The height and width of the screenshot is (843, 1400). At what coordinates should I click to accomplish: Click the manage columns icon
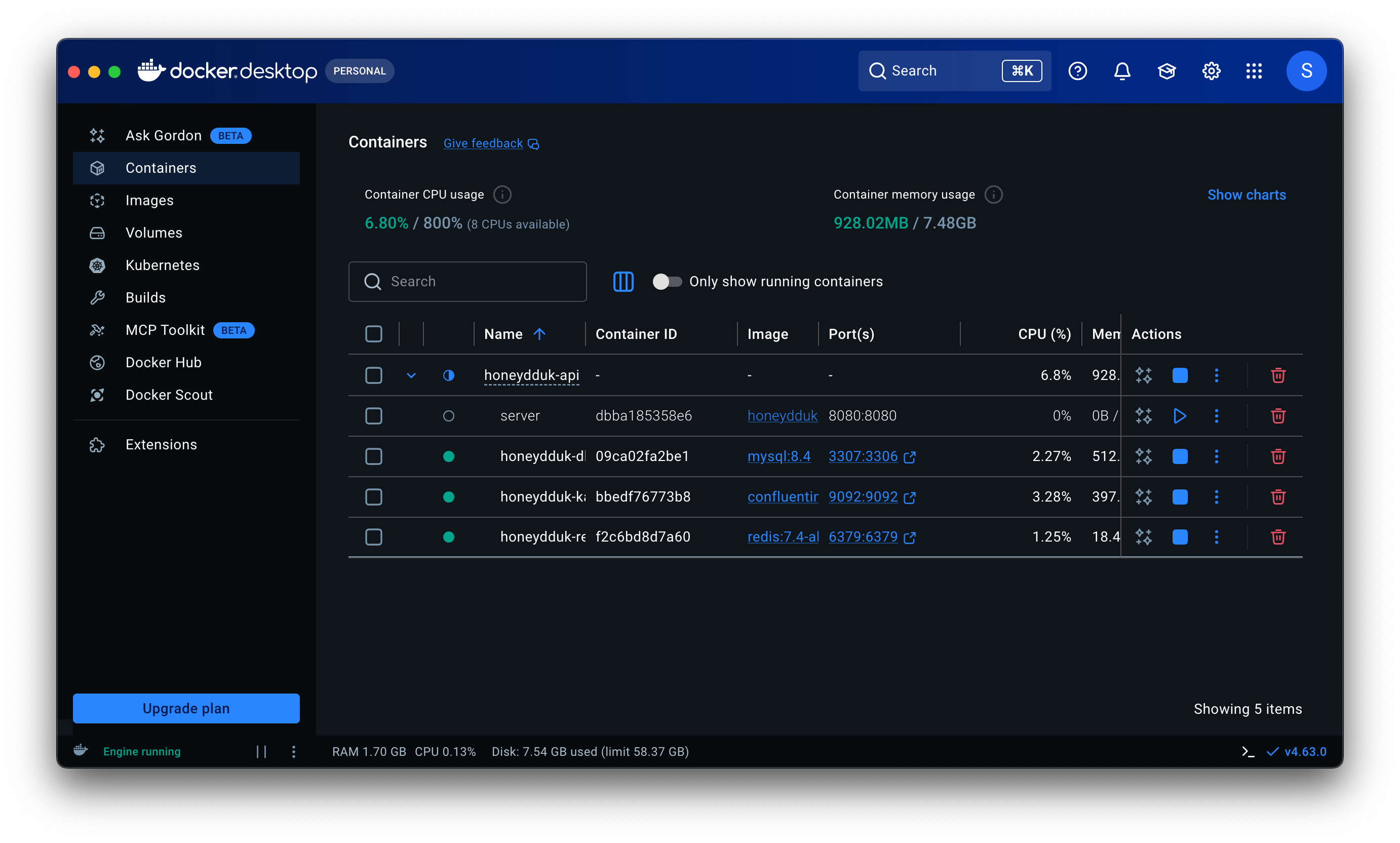point(623,282)
